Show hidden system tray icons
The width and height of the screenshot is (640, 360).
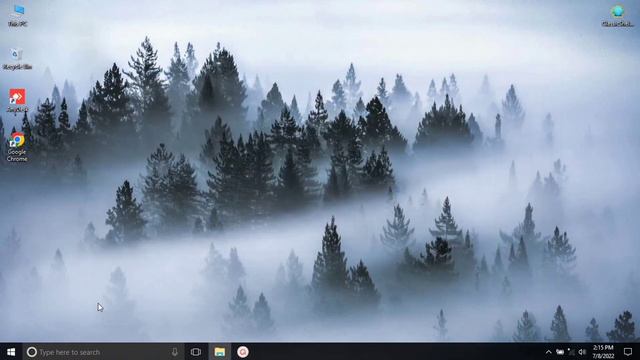click(x=549, y=352)
